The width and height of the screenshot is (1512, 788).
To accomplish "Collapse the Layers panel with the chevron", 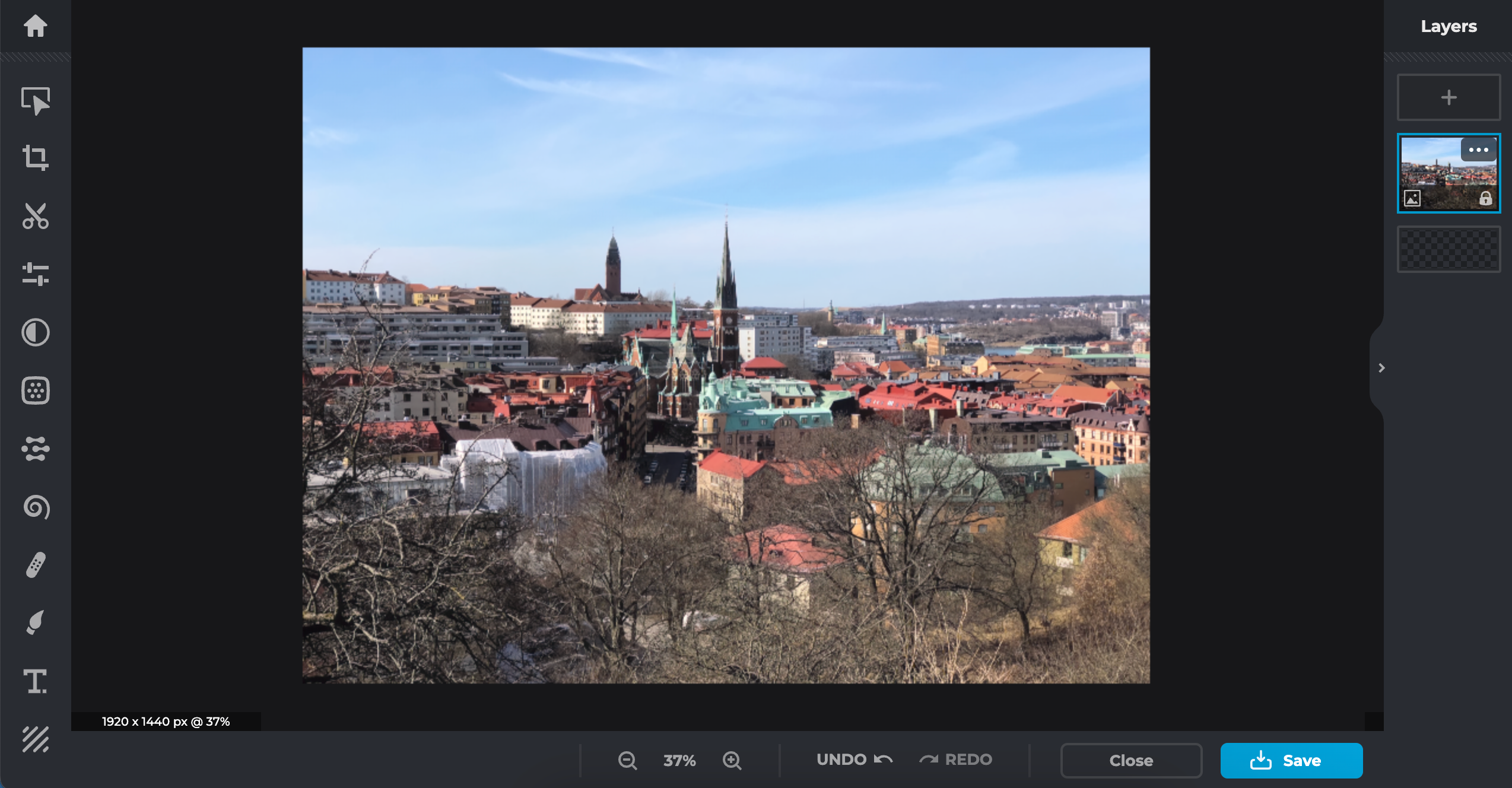I will (x=1381, y=368).
